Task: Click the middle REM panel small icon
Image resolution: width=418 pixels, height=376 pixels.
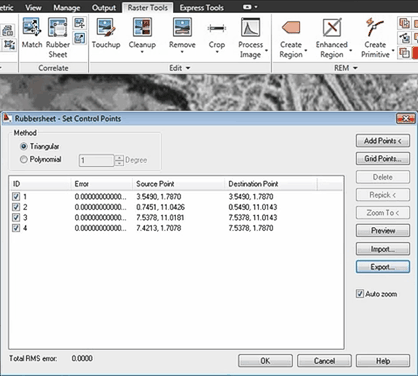Action: click(x=404, y=38)
